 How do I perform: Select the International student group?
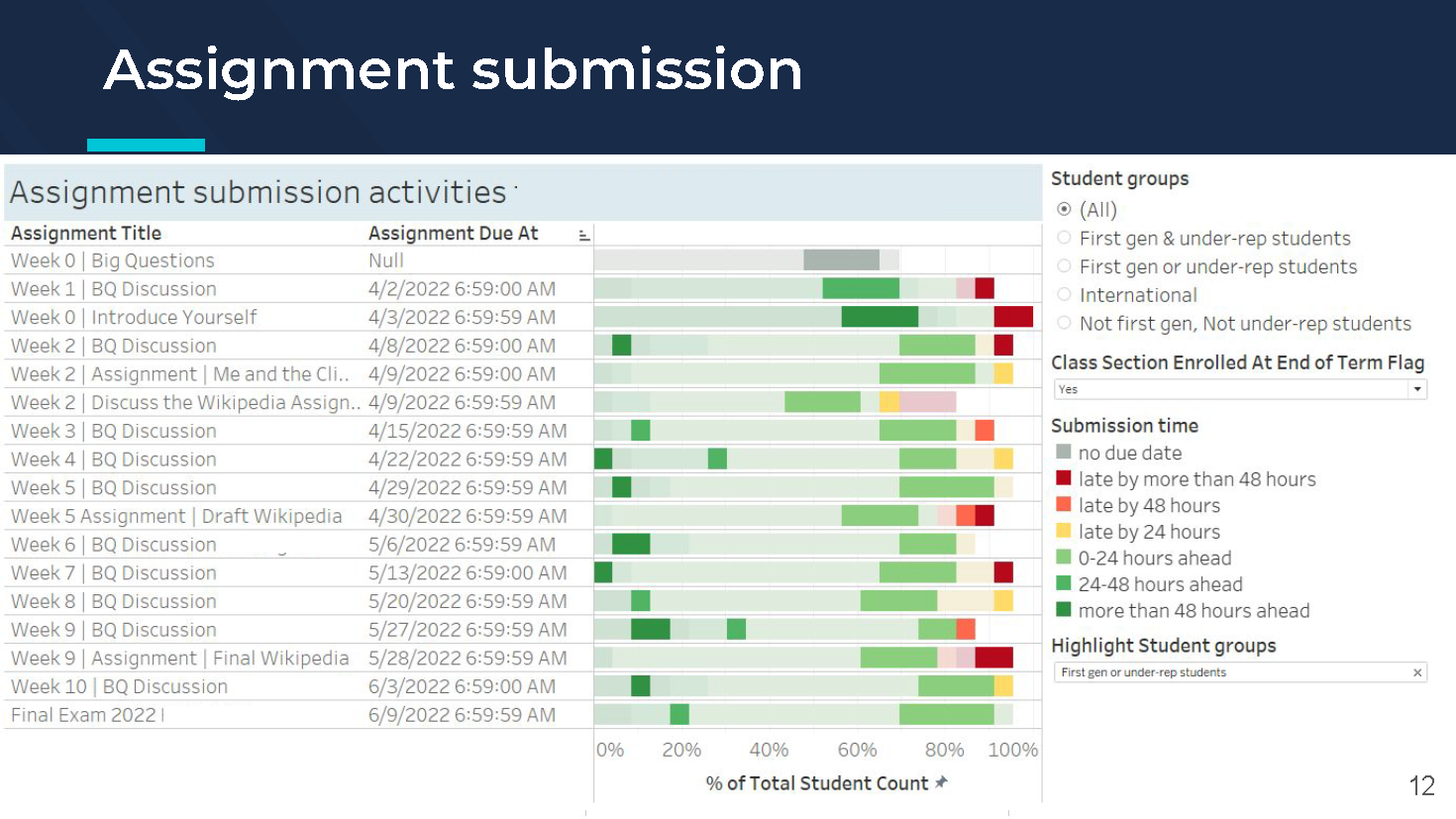pyautogui.click(x=1064, y=294)
